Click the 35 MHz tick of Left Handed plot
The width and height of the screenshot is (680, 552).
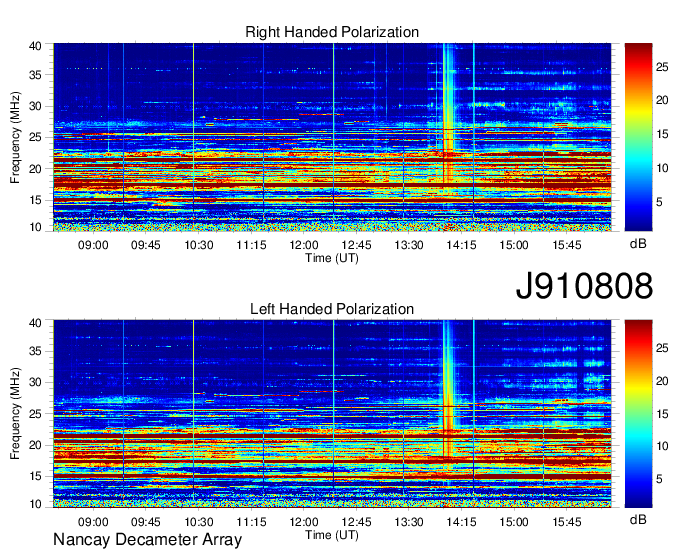coord(36,351)
